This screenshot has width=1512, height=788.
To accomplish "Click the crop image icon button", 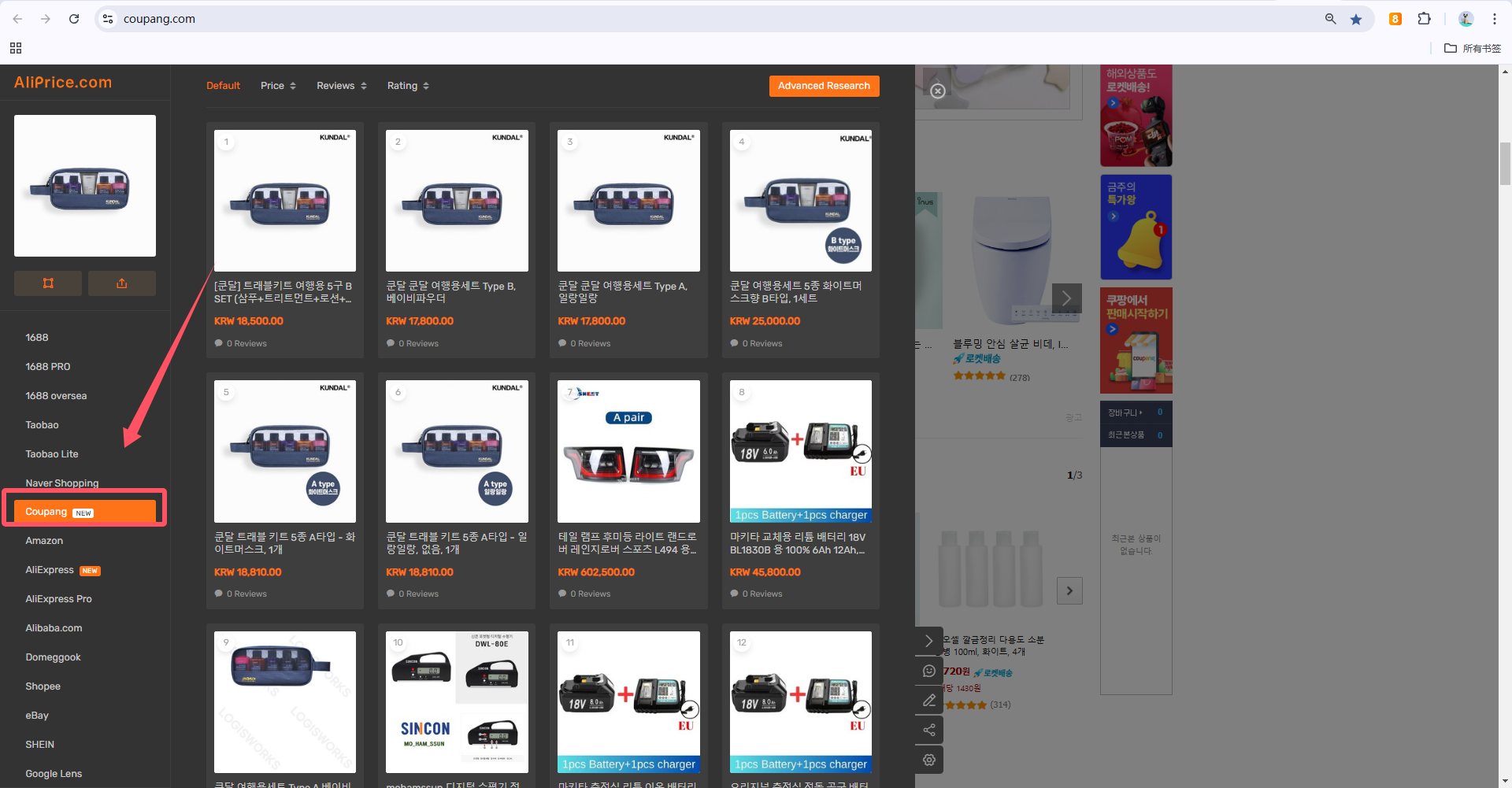I will point(48,283).
